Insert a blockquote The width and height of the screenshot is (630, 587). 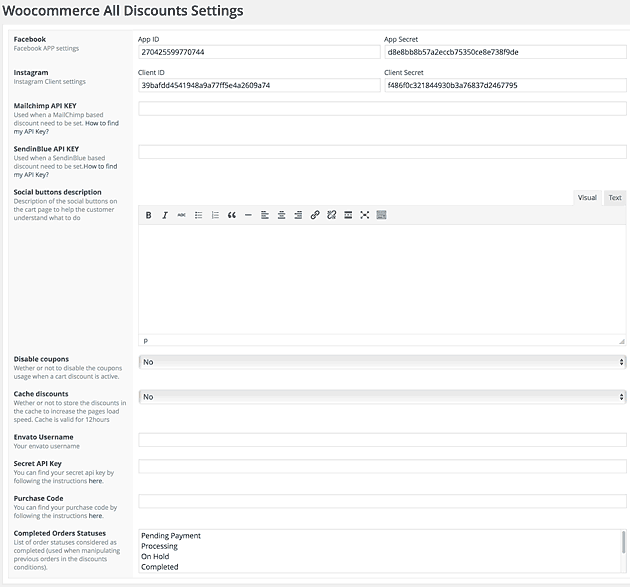point(232,215)
